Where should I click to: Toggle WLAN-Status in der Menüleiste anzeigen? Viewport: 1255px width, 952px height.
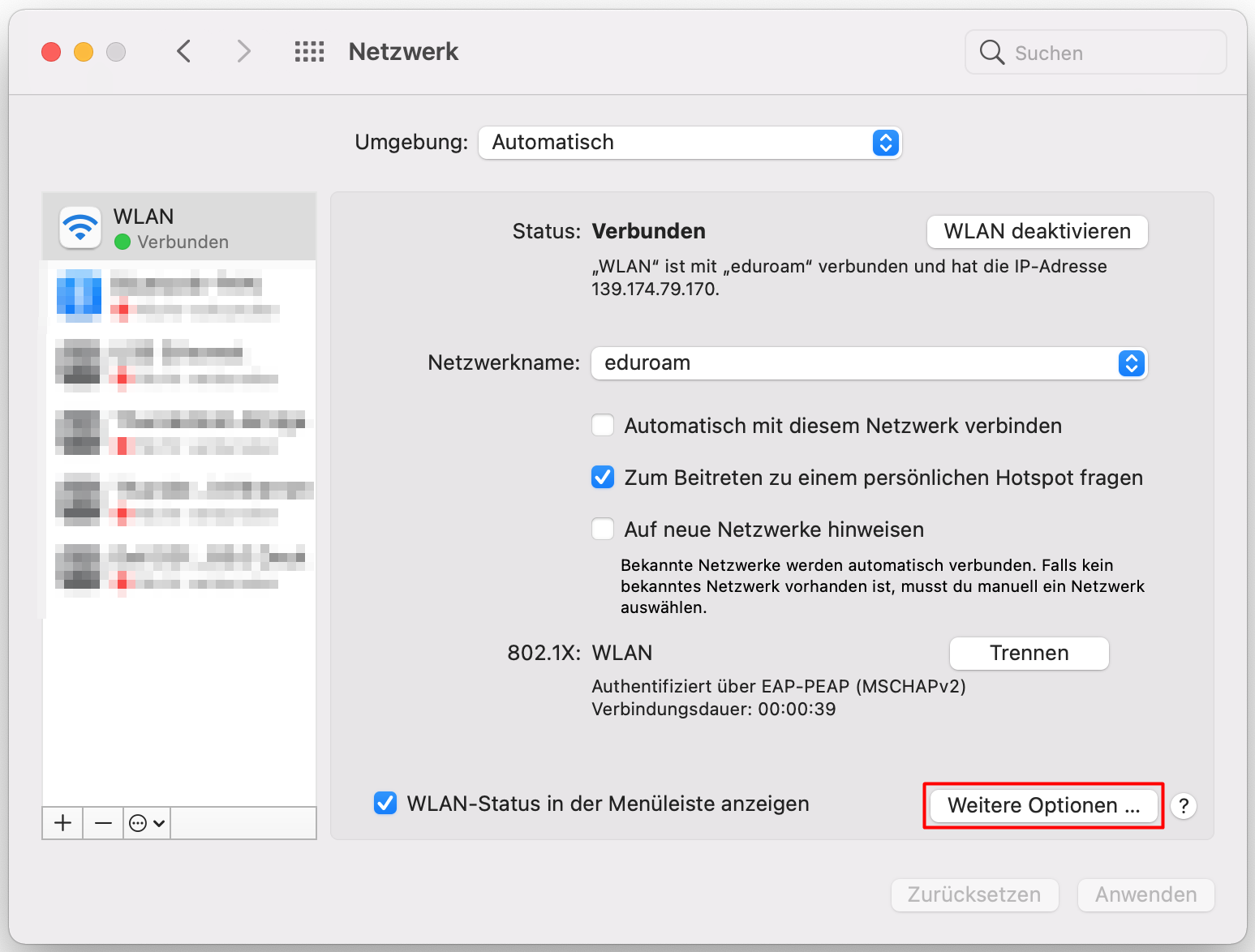(385, 804)
